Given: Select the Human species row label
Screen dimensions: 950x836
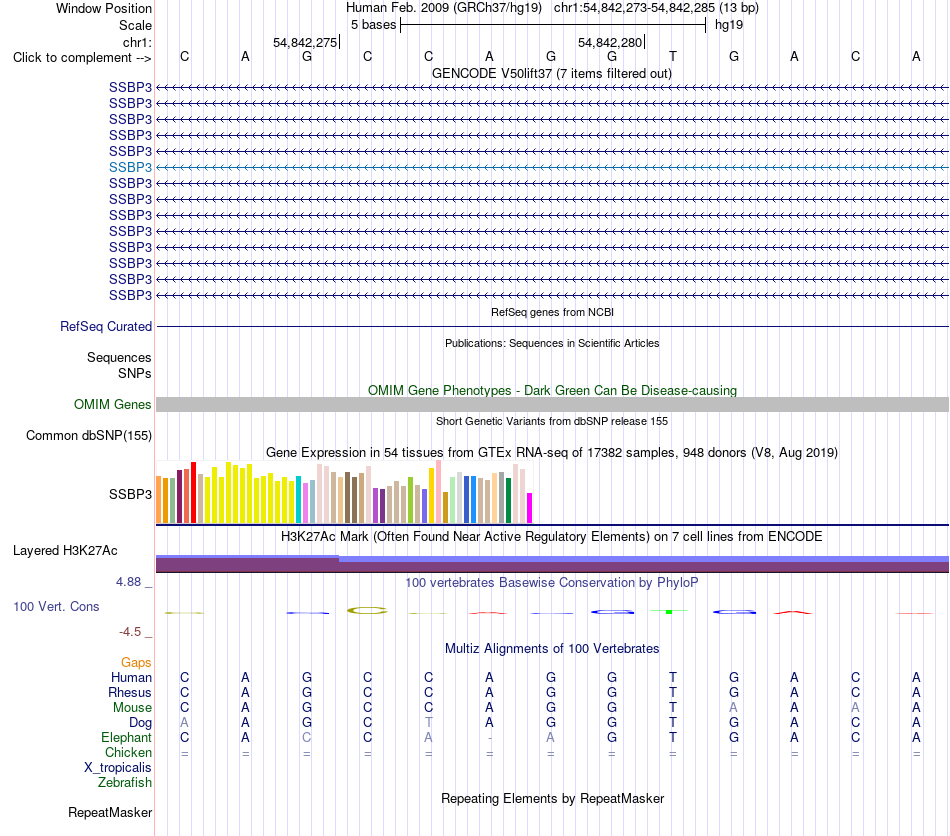Looking at the screenshot, I should (x=131, y=677).
